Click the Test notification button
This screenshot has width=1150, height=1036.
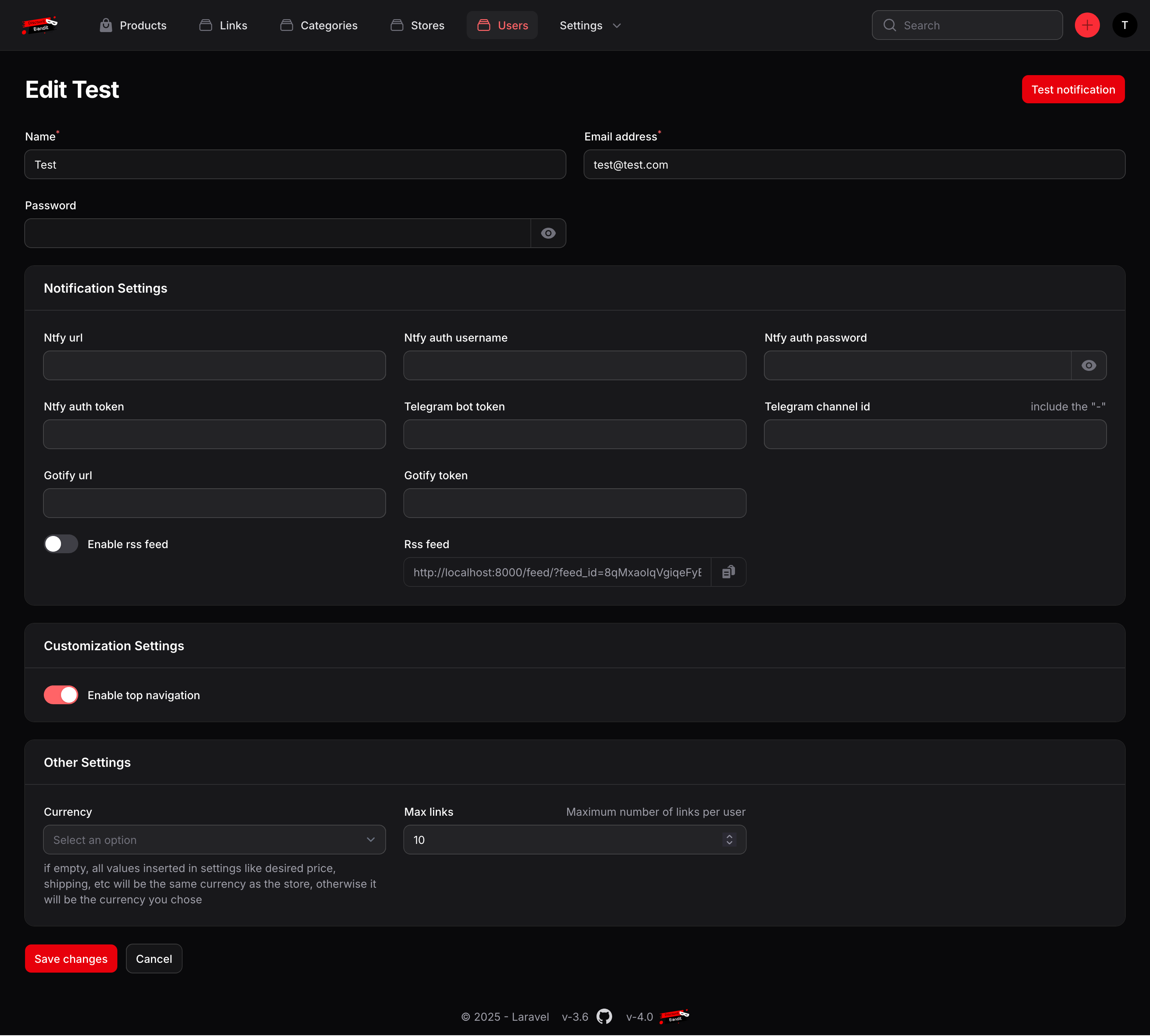(x=1073, y=89)
